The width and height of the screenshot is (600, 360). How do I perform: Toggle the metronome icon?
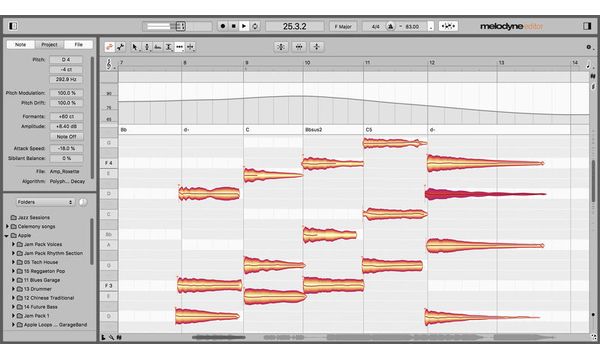pyautogui.click(x=390, y=26)
